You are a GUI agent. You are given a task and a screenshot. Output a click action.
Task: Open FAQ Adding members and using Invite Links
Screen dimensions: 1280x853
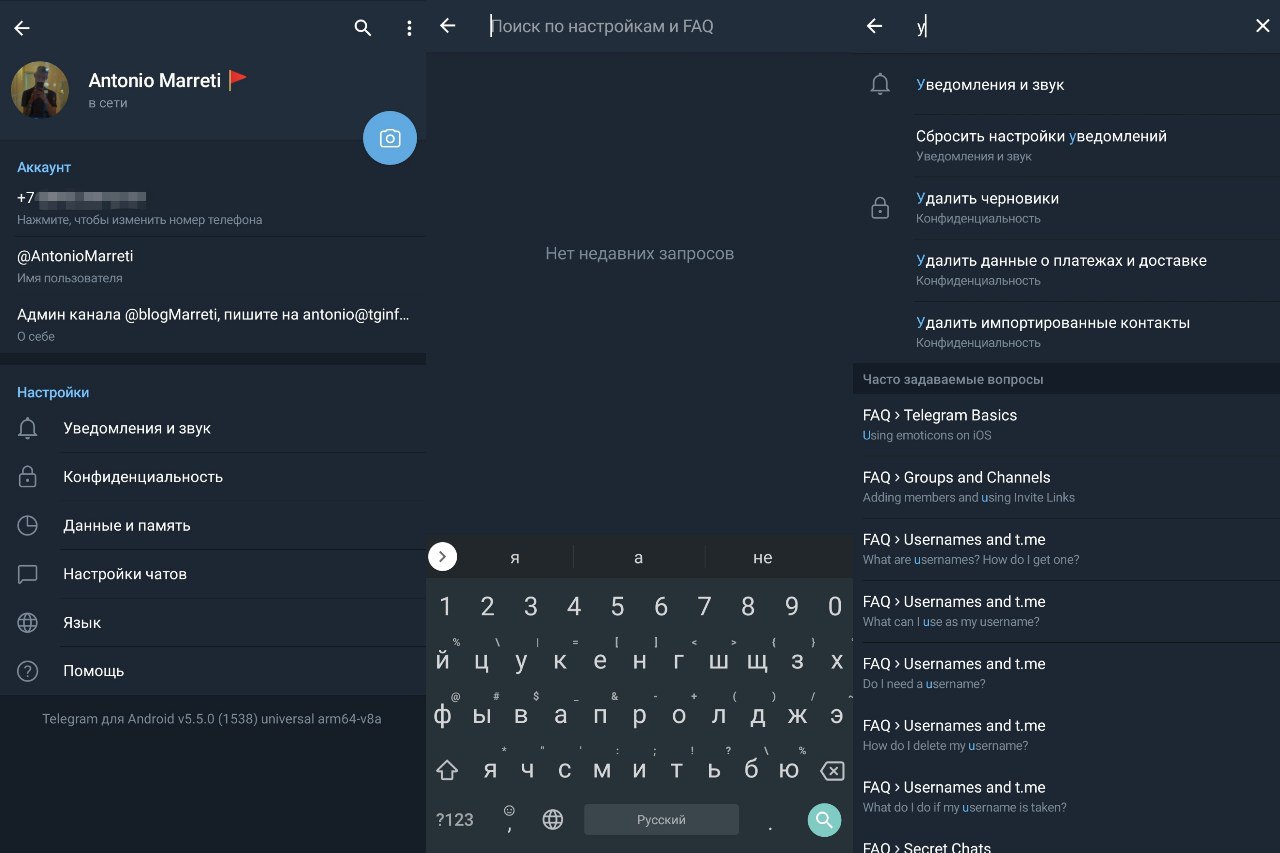(1066, 486)
